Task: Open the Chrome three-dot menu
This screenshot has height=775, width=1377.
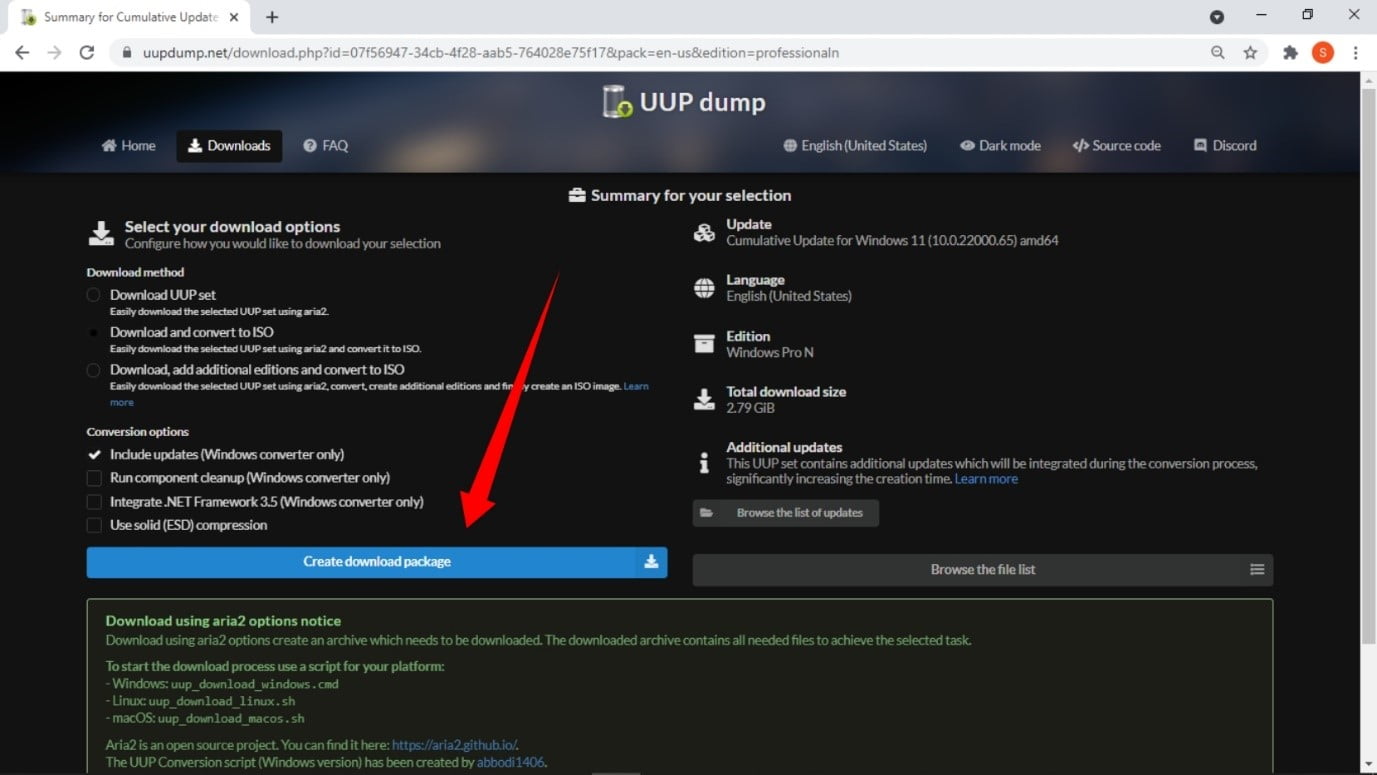Action: coord(1355,53)
